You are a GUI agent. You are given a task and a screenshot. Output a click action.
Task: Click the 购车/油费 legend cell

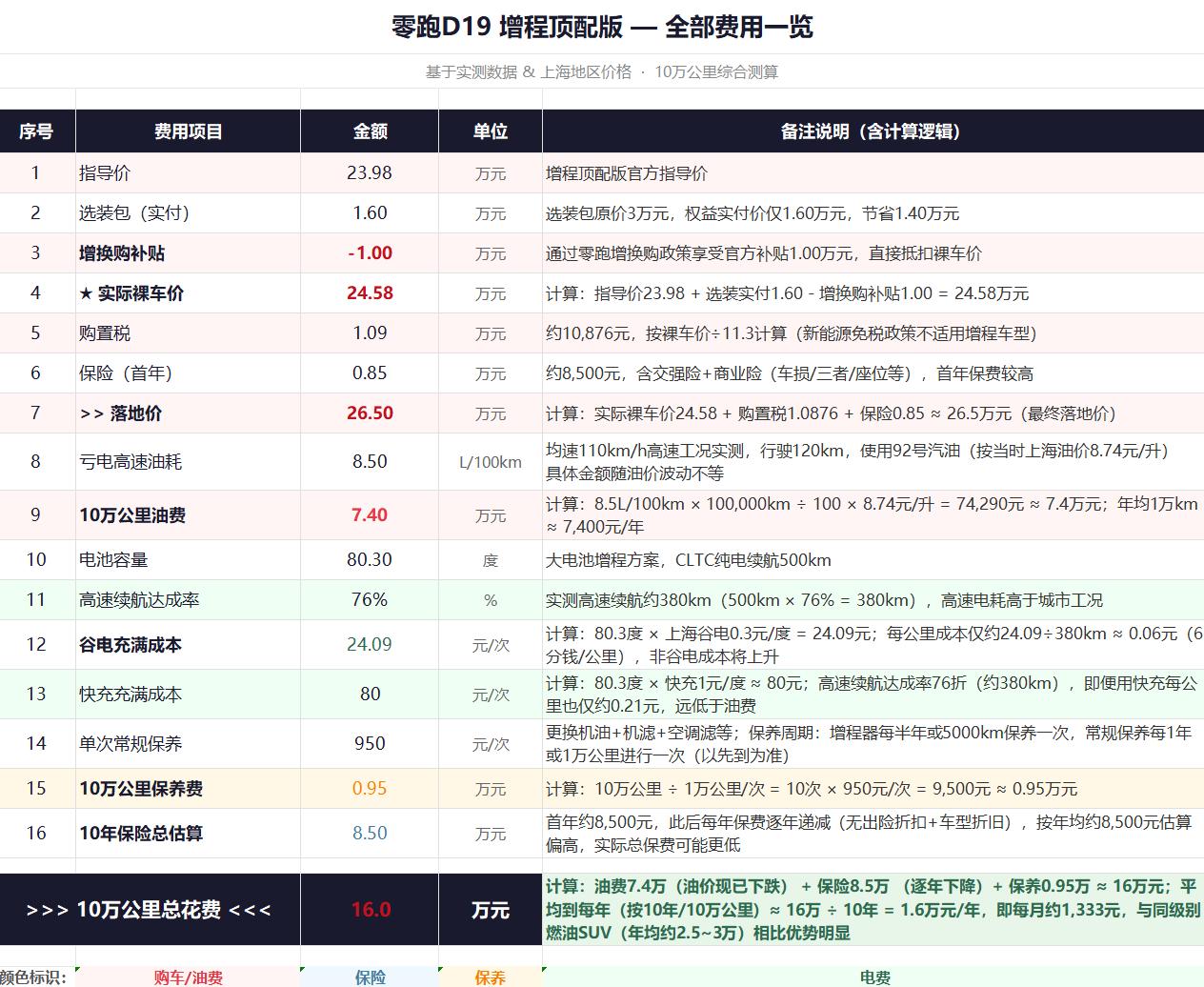tap(188, 977)
